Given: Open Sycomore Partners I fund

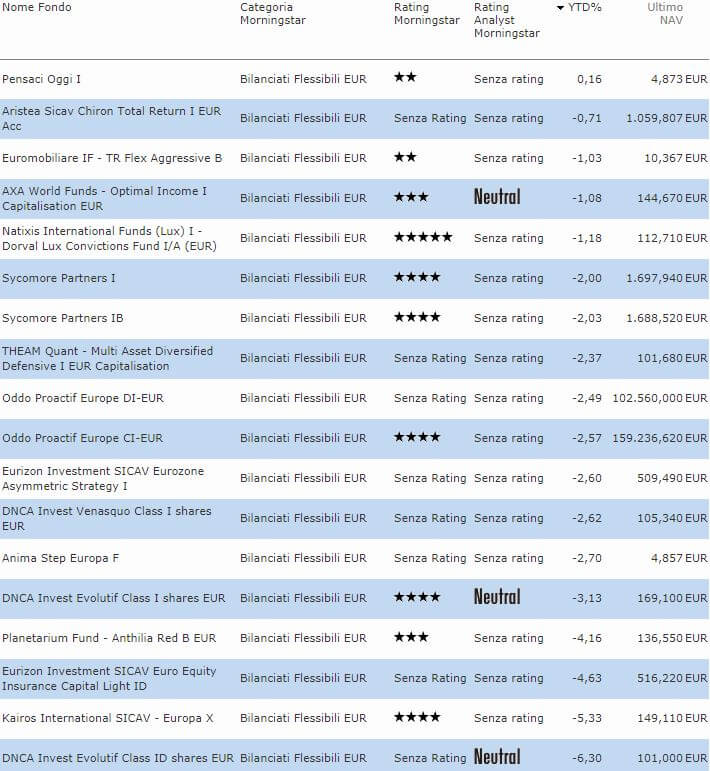Looking at the screenshot, I should [x=59, y=278].
